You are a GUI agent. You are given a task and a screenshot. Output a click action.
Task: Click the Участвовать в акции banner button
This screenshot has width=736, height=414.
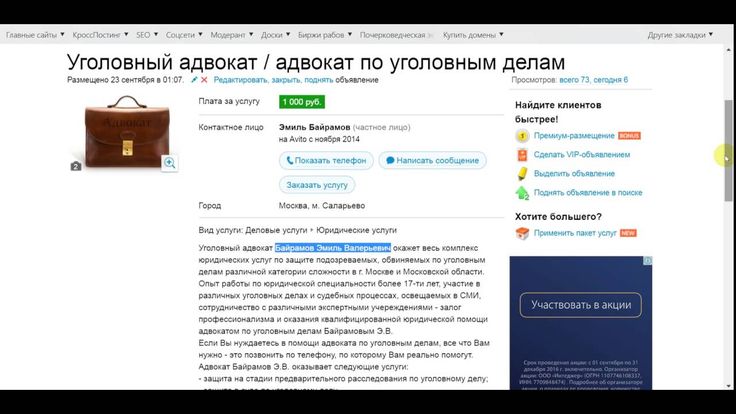(581, 305)
